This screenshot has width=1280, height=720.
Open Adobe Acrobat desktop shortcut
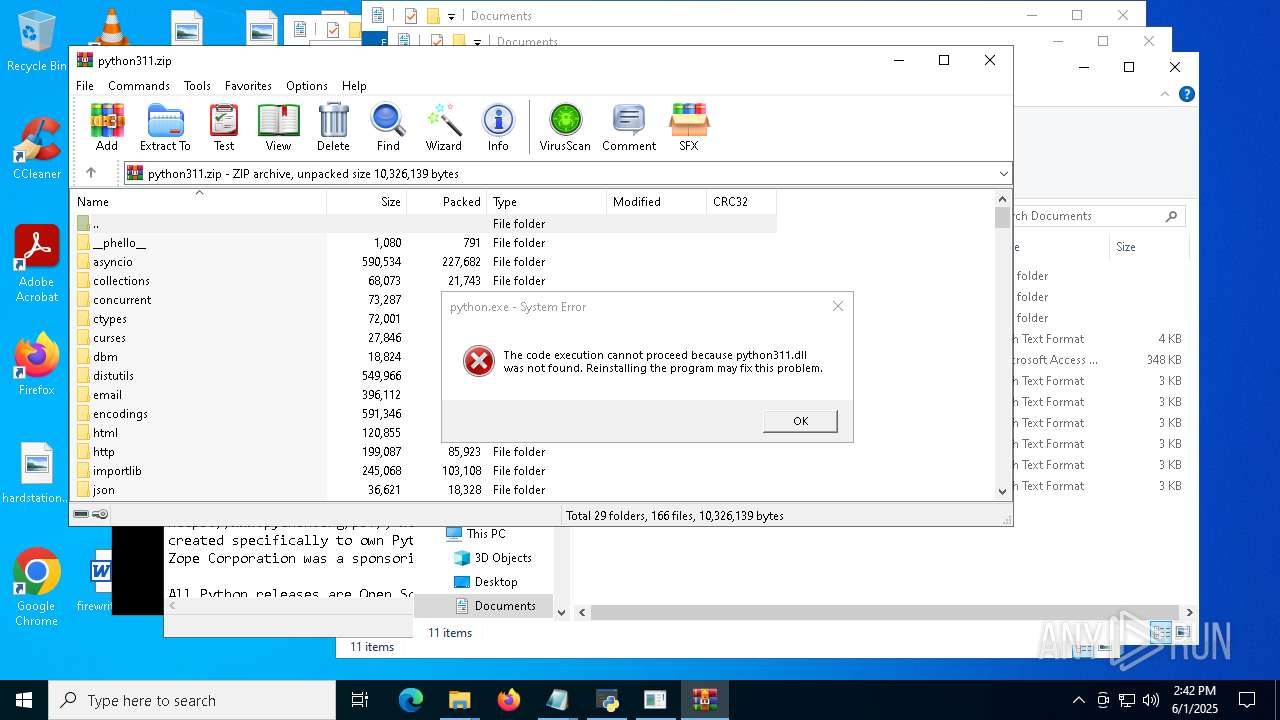(37, 264)
